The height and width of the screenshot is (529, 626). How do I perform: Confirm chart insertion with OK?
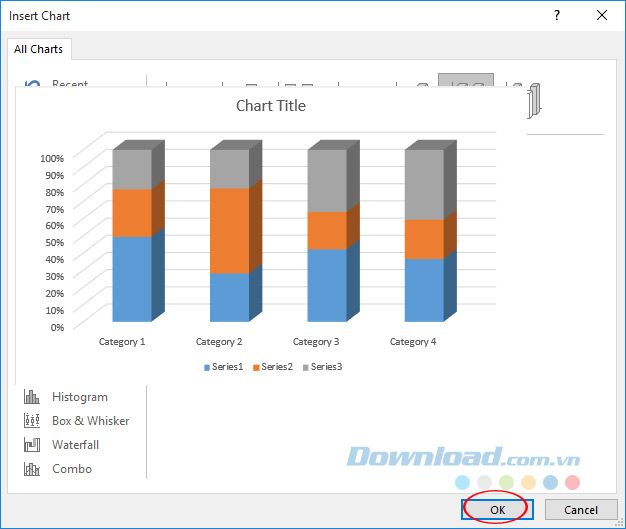[497, 510]
